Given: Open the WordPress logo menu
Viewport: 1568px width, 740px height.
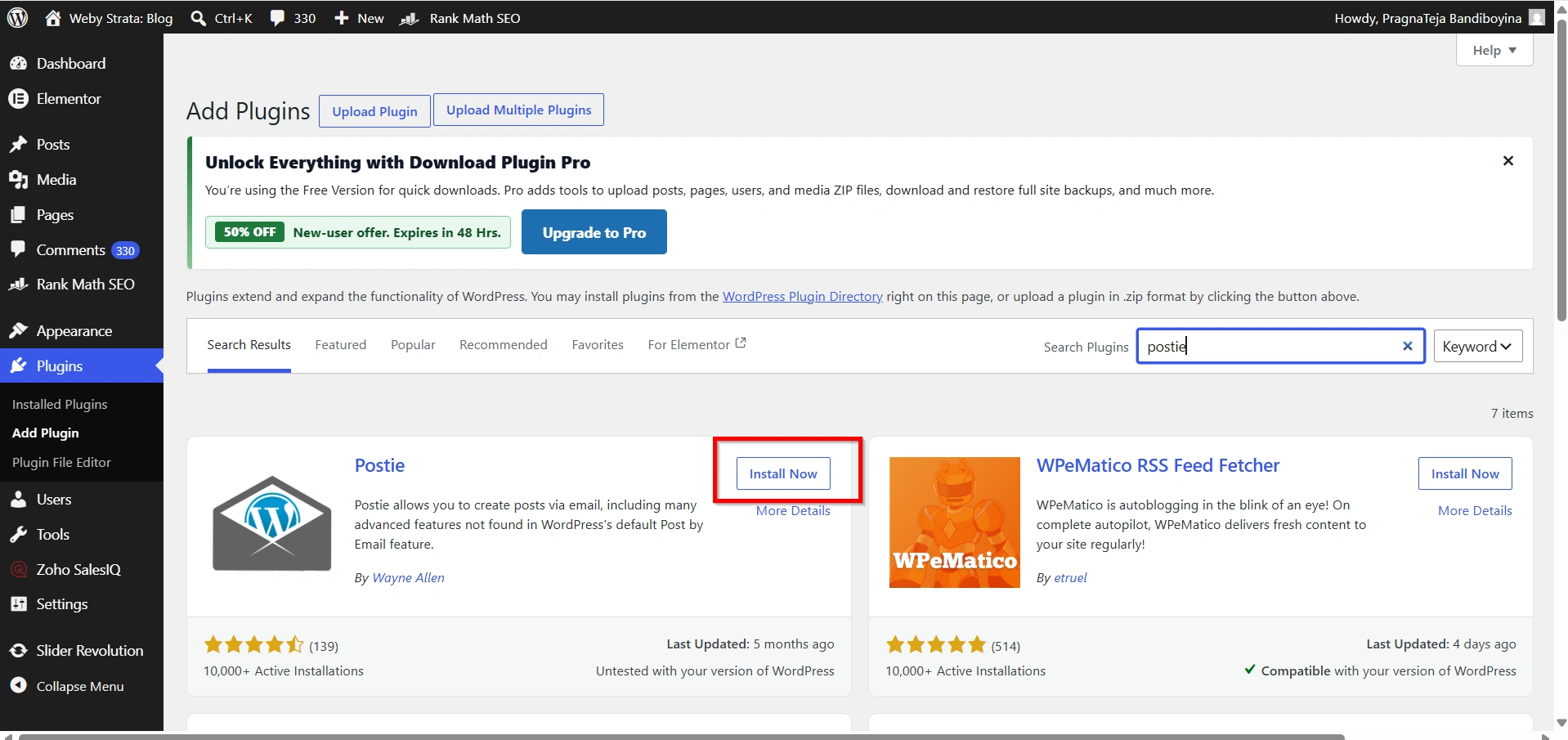Looking at the screenshot, I should 18,17.
